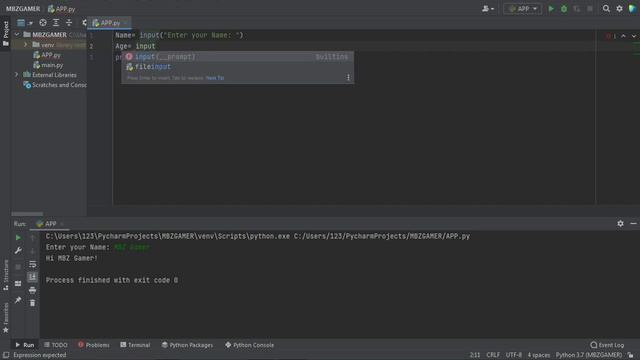The height and width of the screenshot is (360, 640).
Task: Clear console output with trash icon
Action: 33,303
